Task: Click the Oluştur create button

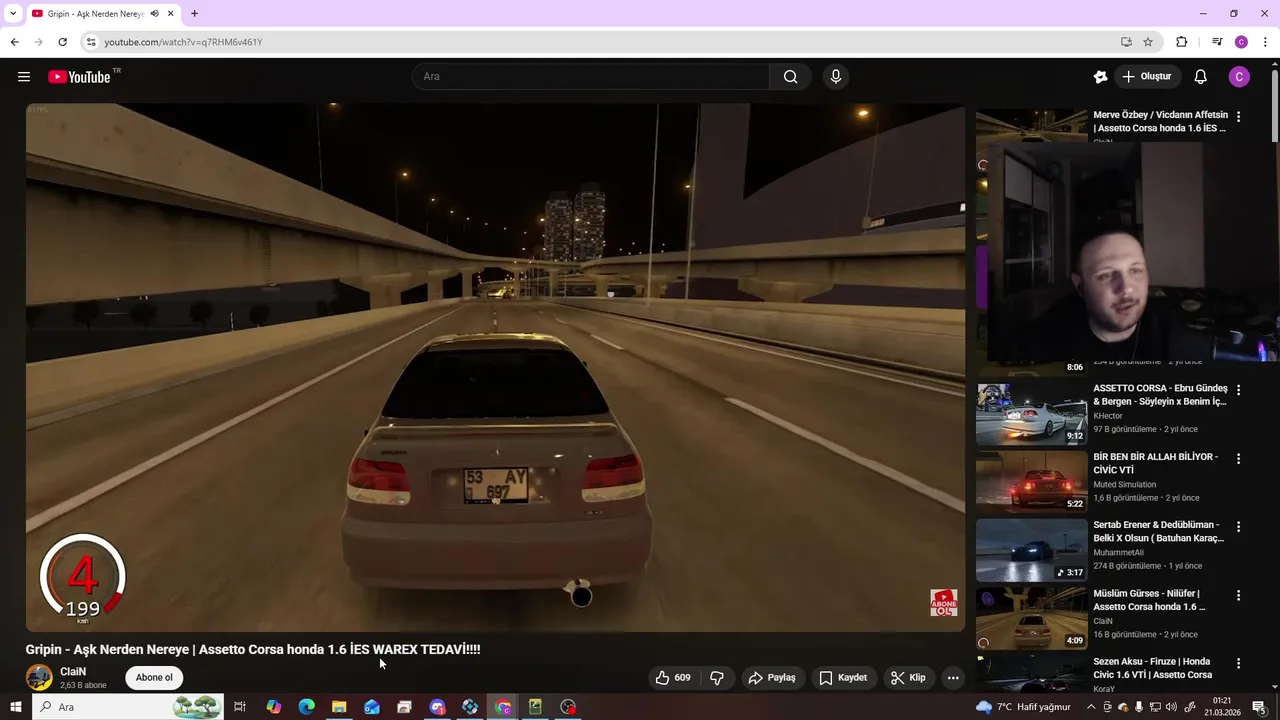Action: (x=1147, y=77)
